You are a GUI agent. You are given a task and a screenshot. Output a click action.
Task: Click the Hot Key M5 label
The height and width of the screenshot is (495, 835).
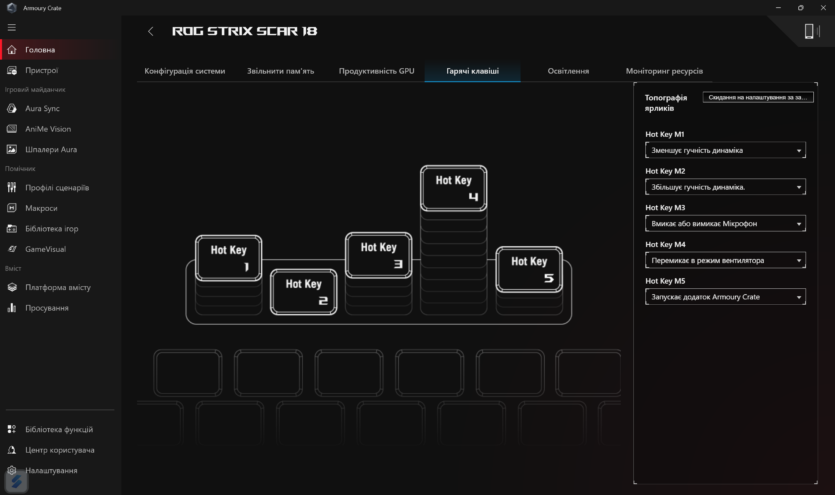665,281
